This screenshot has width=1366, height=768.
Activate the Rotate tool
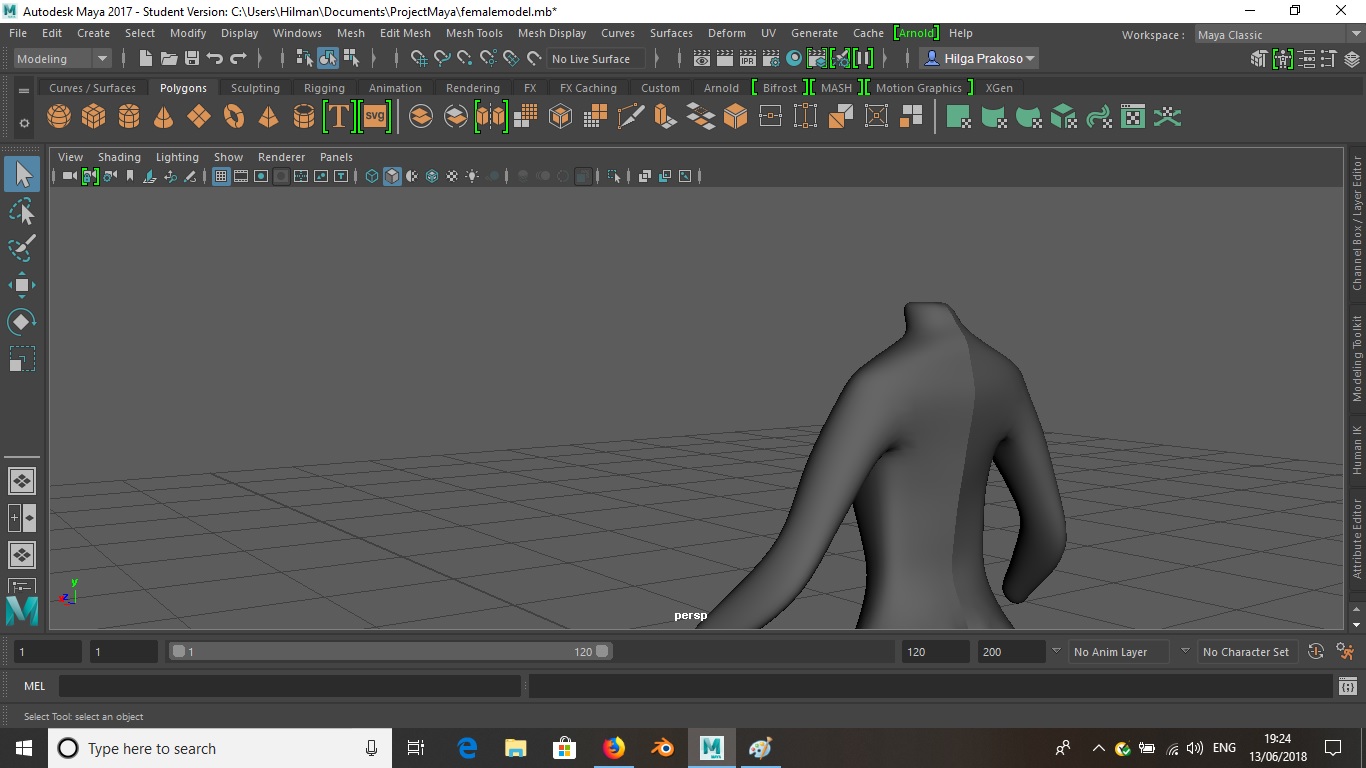[x=22, y=322]
